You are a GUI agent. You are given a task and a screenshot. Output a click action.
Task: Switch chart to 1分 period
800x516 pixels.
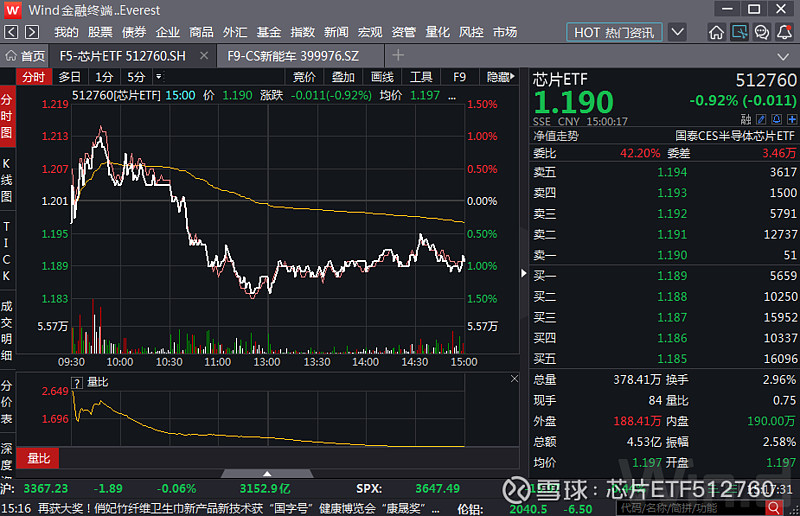click(104, 77)
